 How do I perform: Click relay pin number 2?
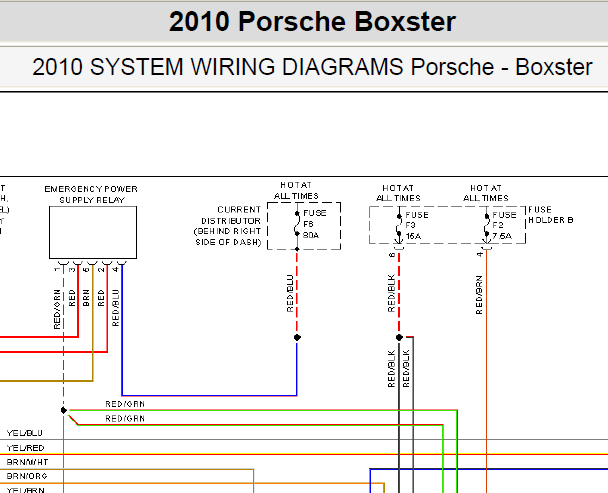pos(101,269)
